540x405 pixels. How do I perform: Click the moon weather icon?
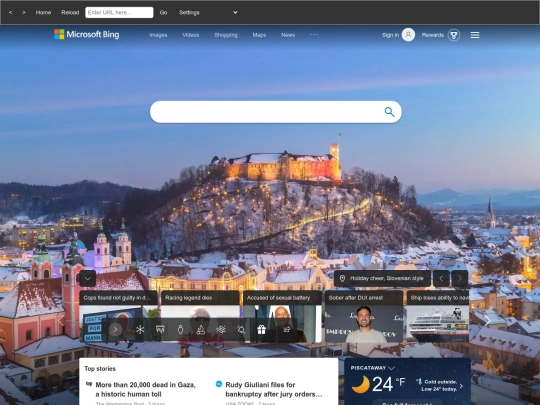pyautogui.click(x=361, y=384)
